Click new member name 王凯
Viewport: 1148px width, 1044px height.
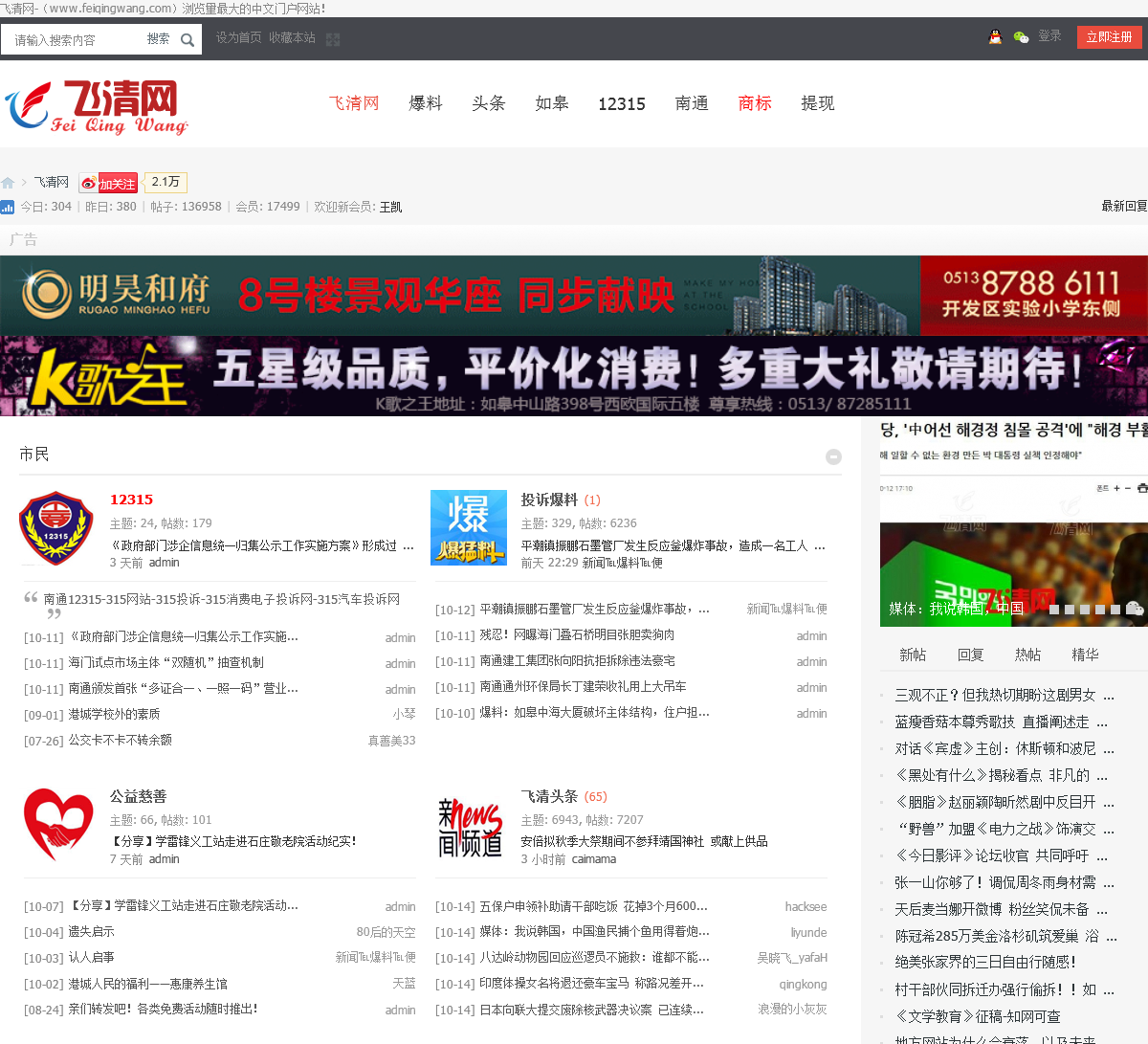click(390, 207)
